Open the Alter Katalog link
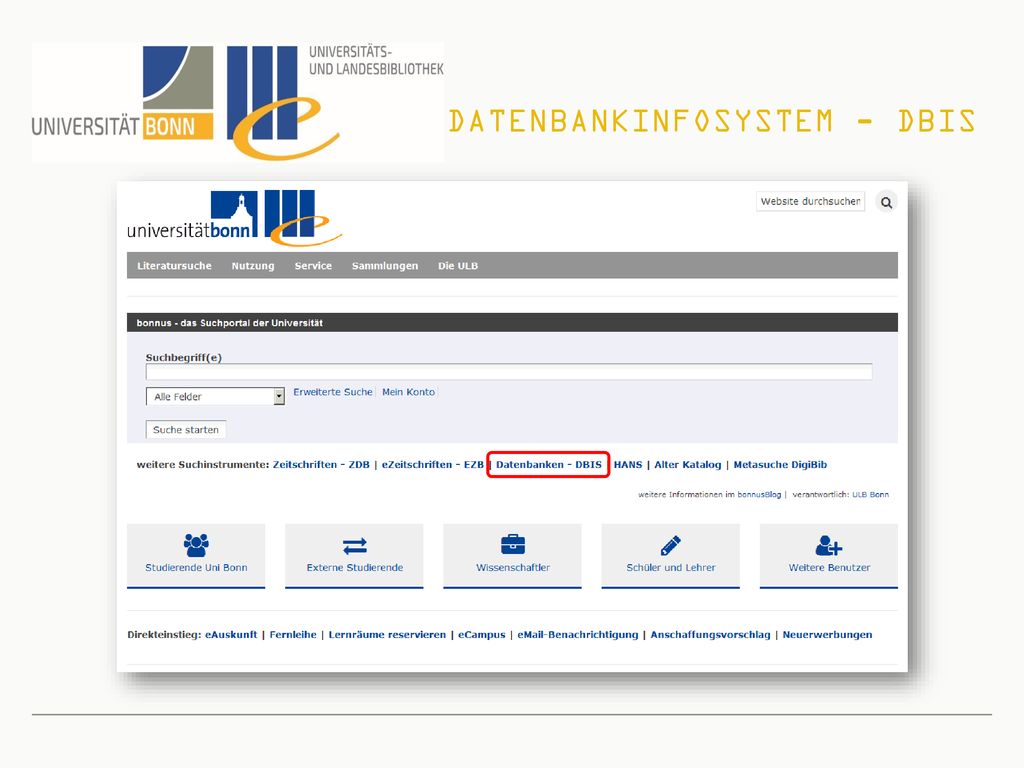 coord(688,464)
